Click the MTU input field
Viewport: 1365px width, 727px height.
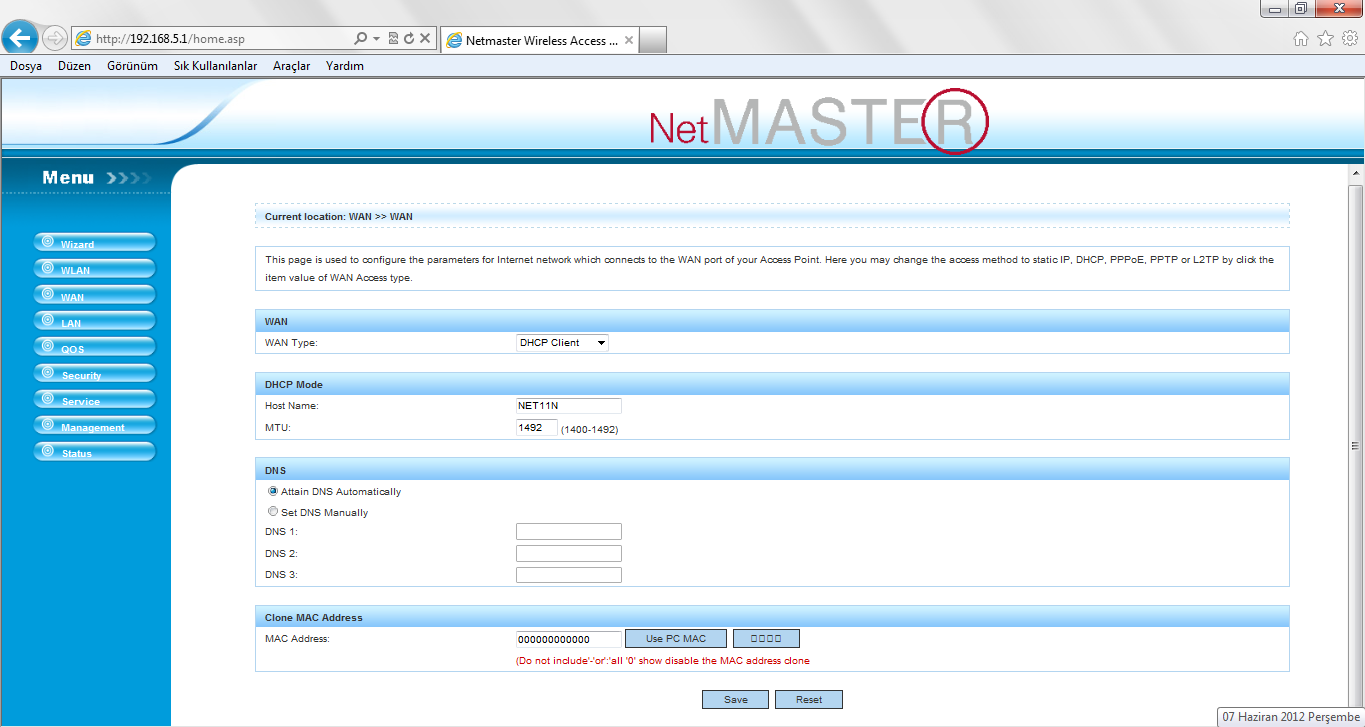pos(536,427)
